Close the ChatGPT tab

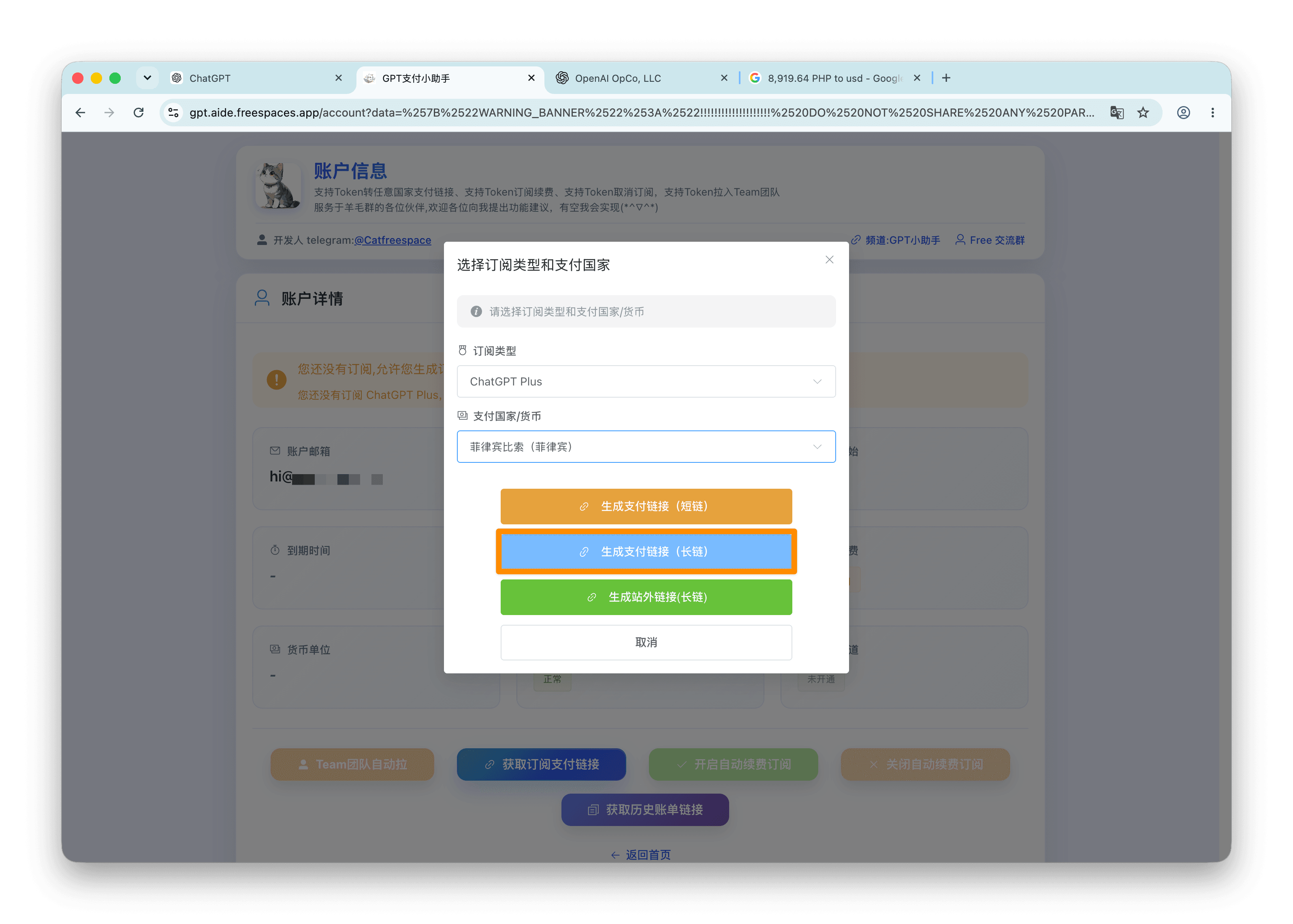(339, 78)
